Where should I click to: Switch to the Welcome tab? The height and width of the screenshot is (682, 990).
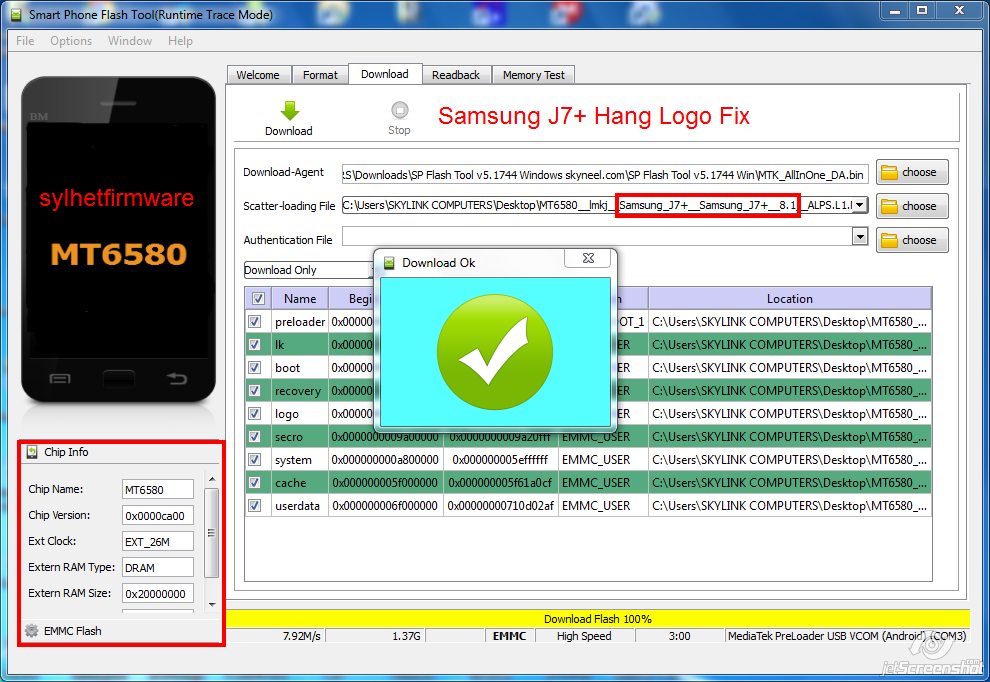point(258,75)
